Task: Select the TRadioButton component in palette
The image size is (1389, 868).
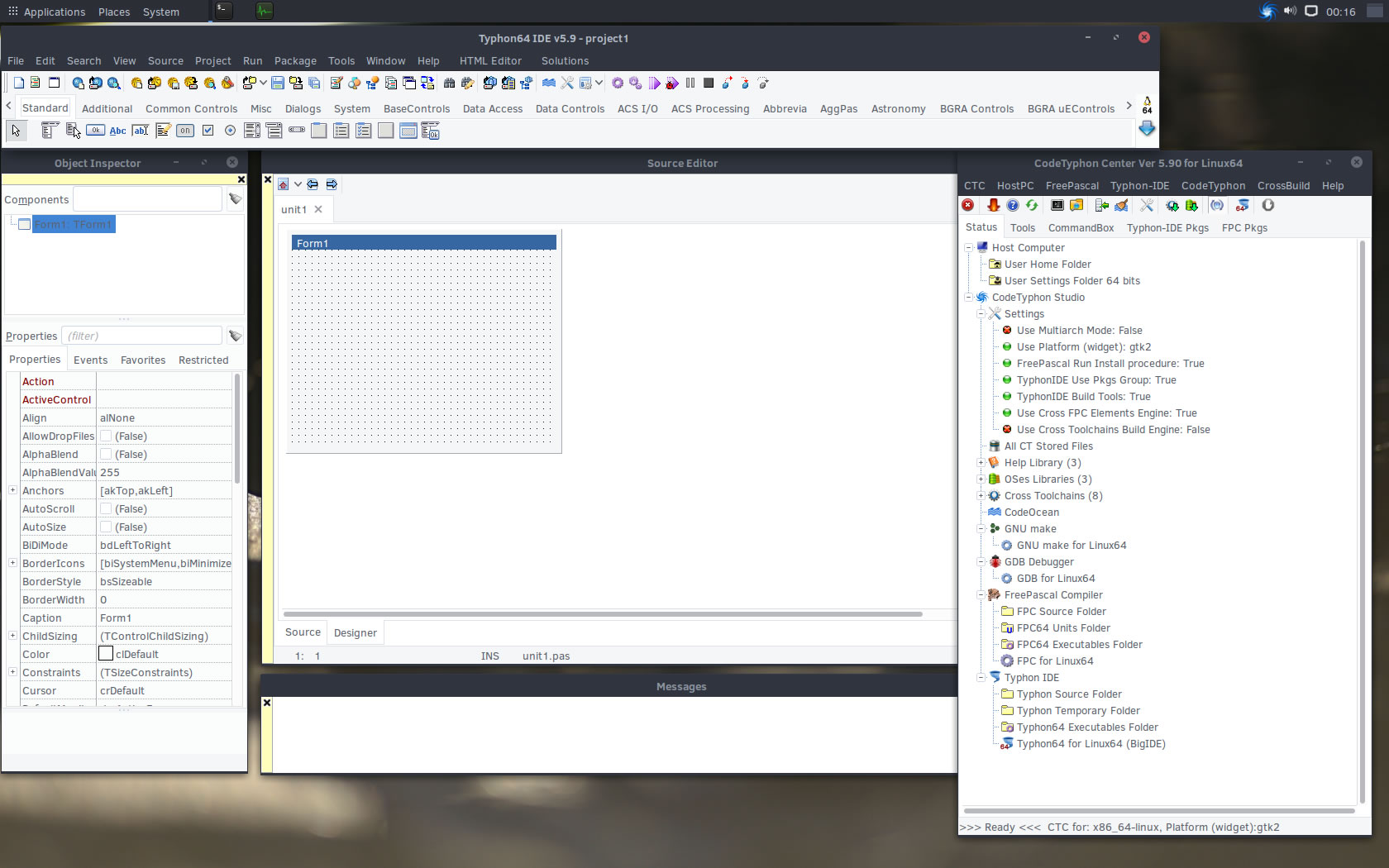Action: point(230,131)
